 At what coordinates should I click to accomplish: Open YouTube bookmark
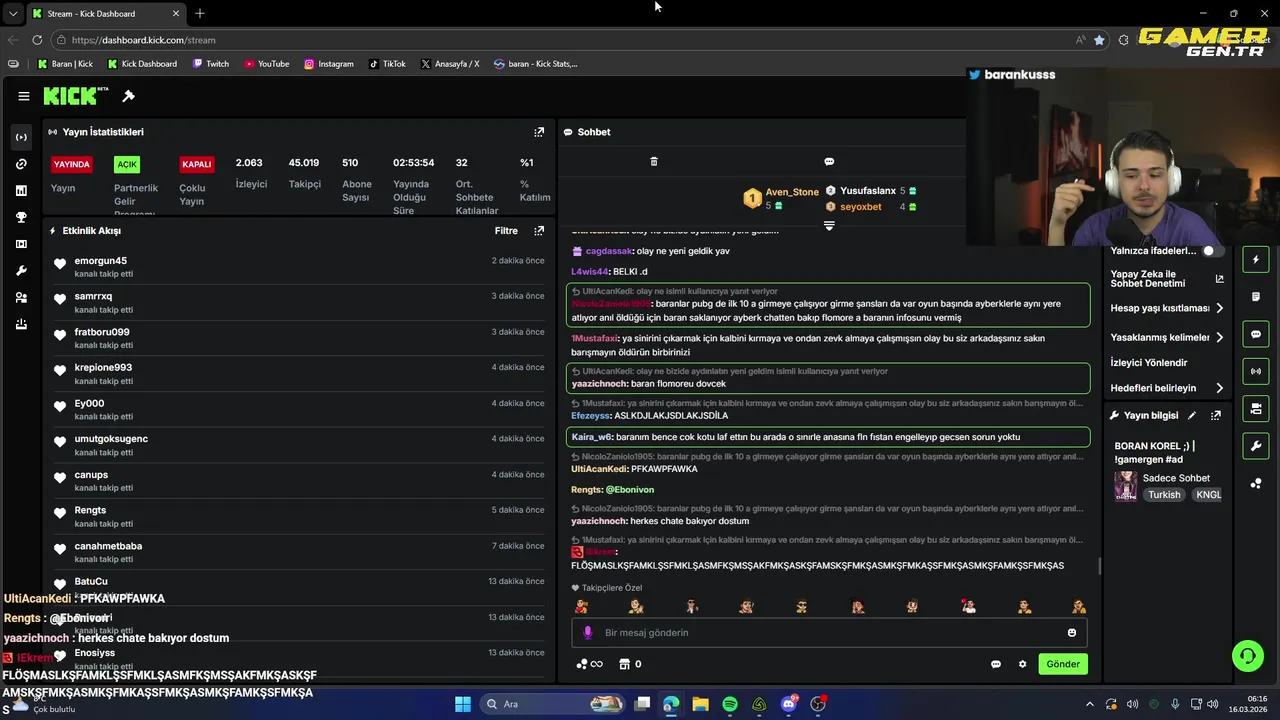(x=267, y=64)
